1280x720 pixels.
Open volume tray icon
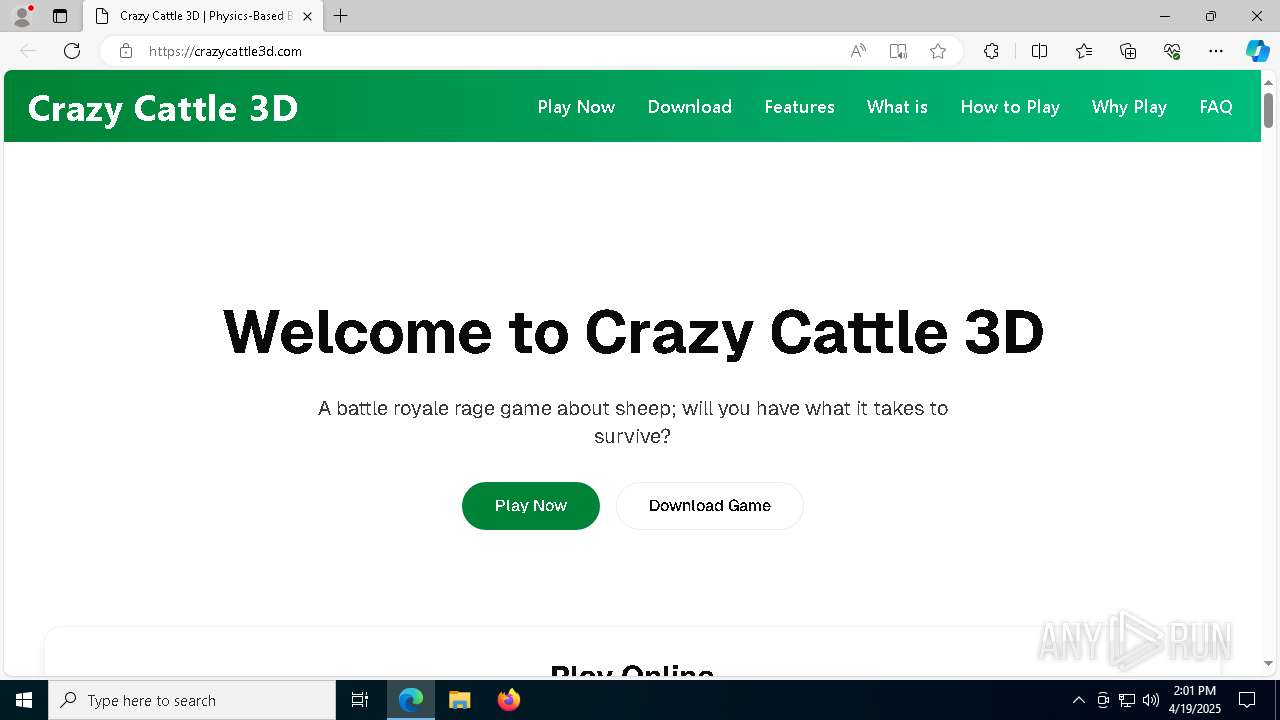(1151, 700)
